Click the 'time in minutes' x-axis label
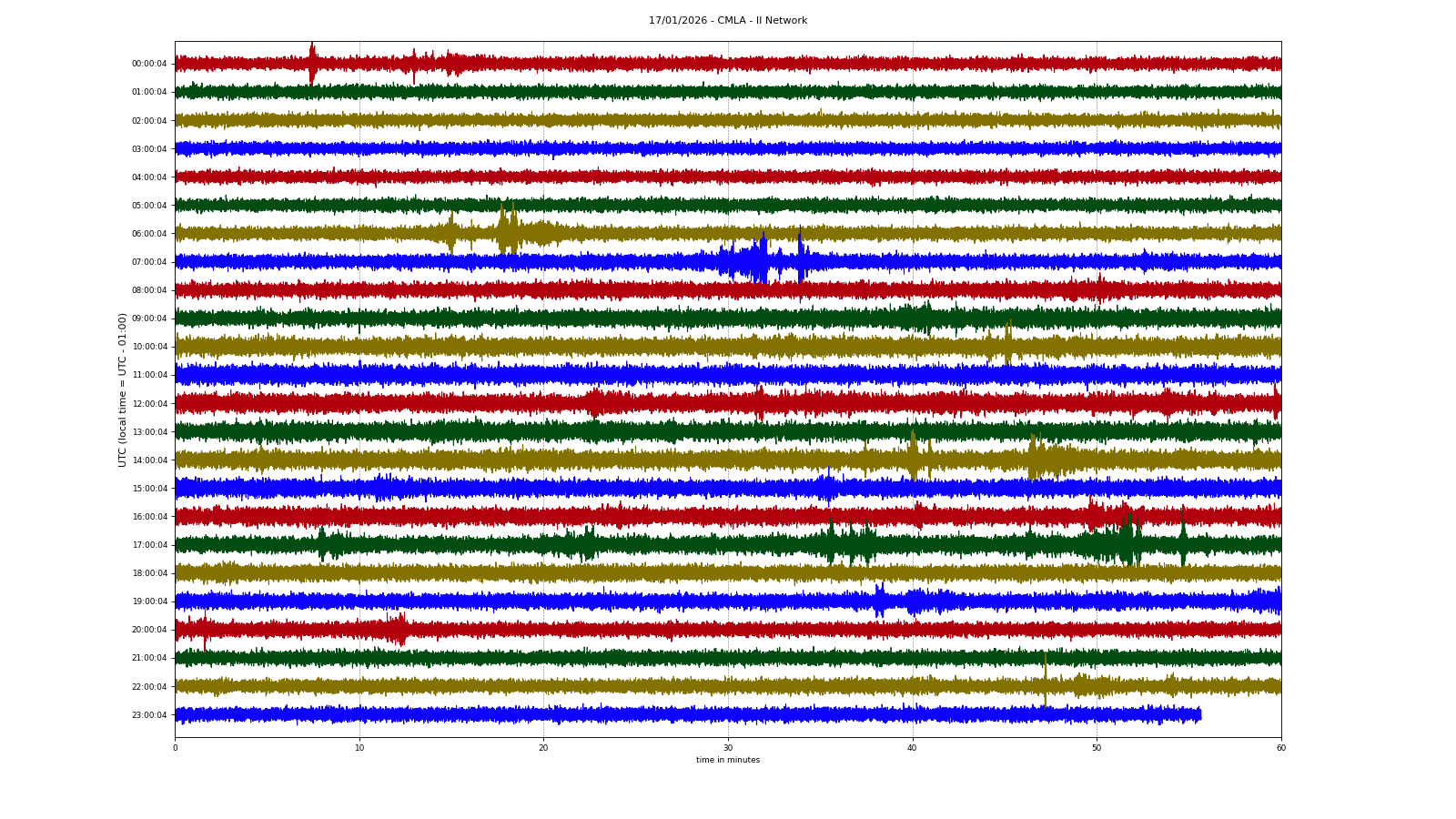Screen dimensions: 1456x819 click(x=727, y=760)
